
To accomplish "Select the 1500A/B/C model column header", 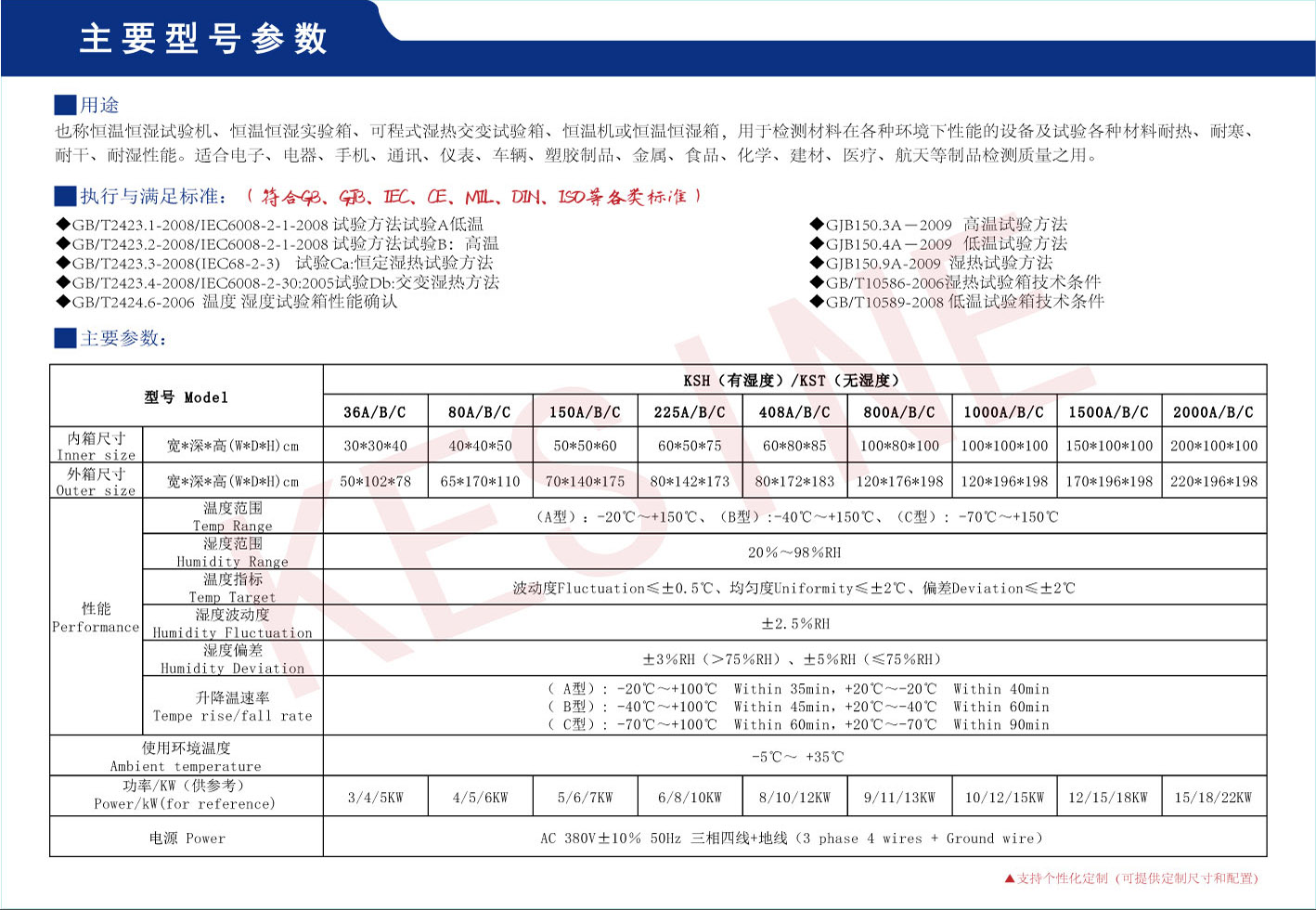I will (1109, 412).
